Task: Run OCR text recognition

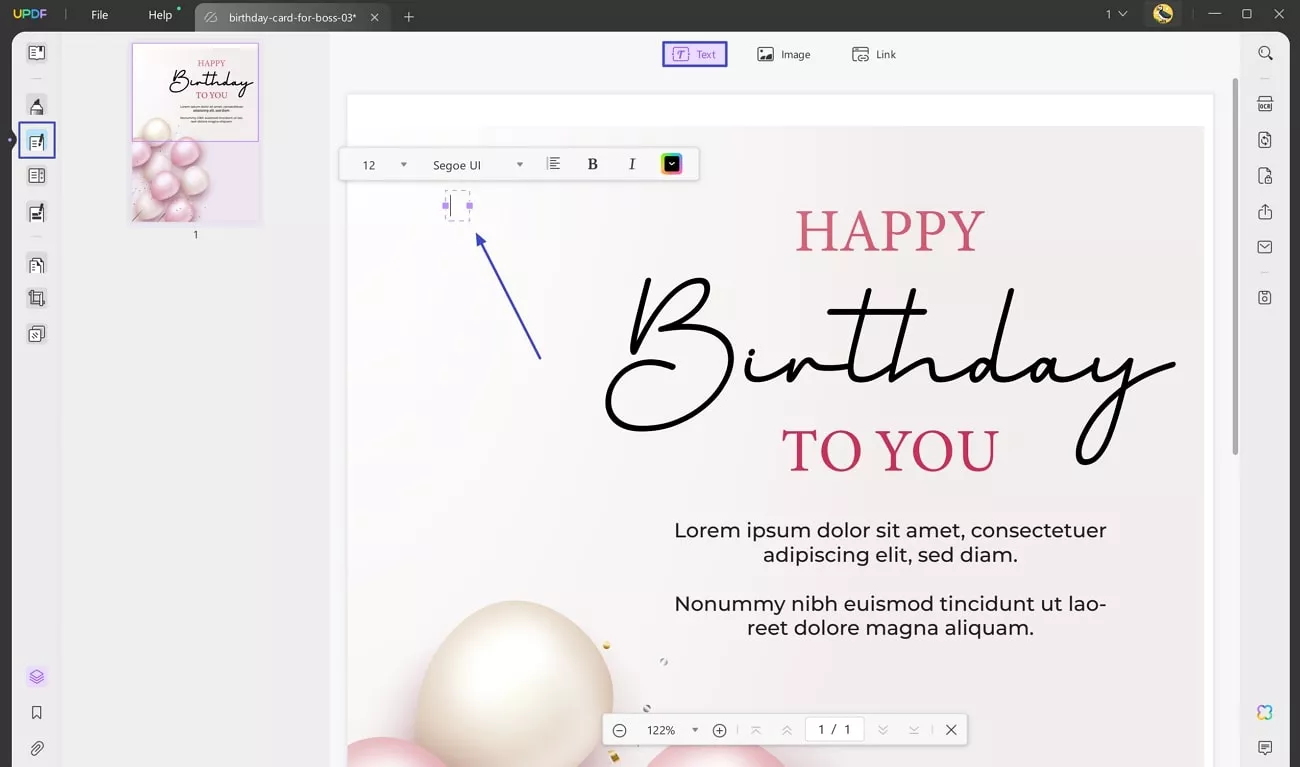Action: point(1265,104)
